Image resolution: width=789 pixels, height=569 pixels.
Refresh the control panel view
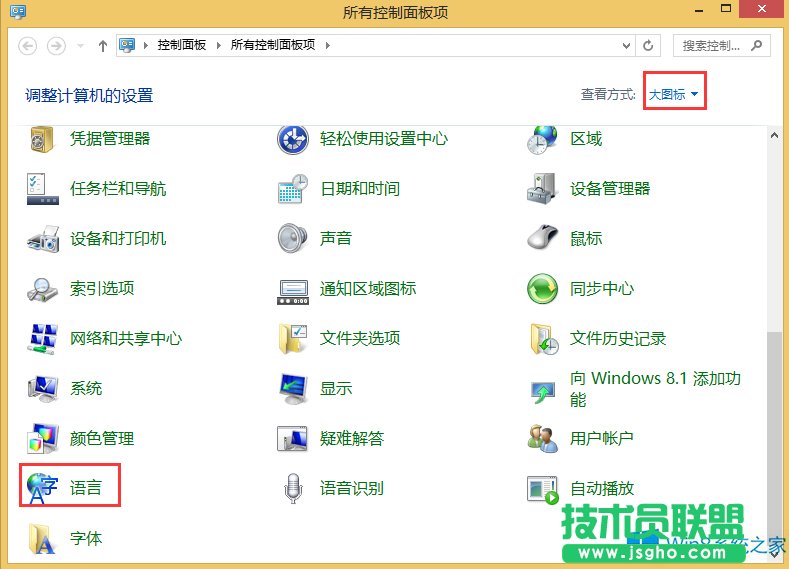[x=648, y=46]
